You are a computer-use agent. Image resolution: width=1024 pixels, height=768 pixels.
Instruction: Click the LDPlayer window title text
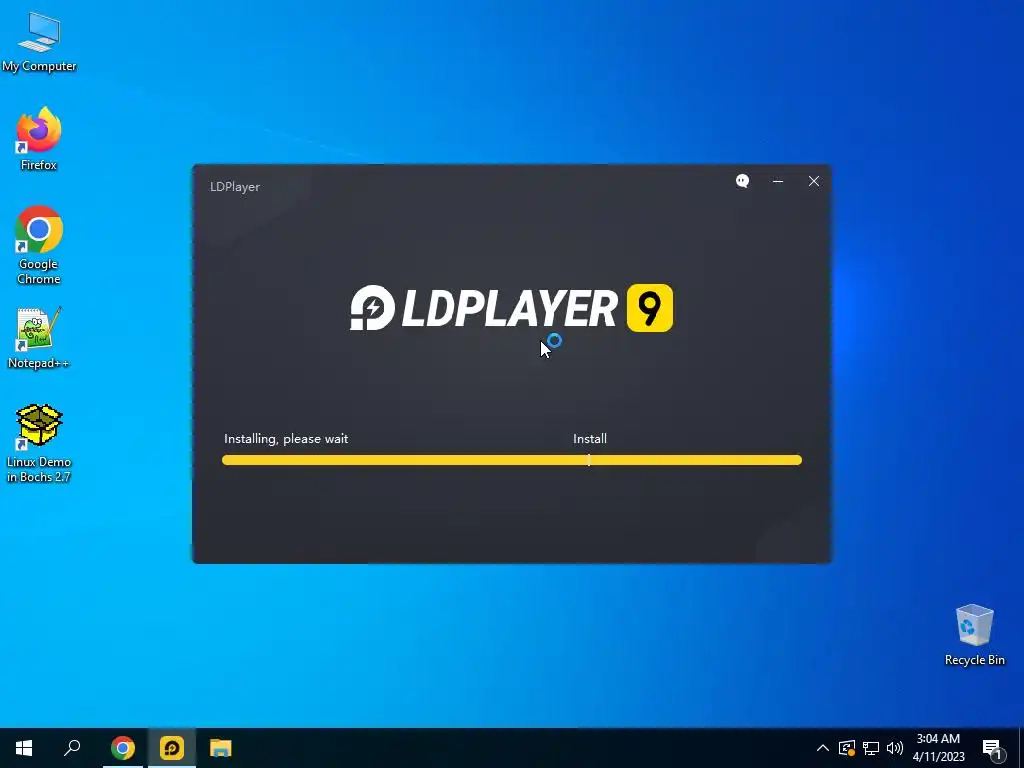pyautogui.click(x=235, y=187)
